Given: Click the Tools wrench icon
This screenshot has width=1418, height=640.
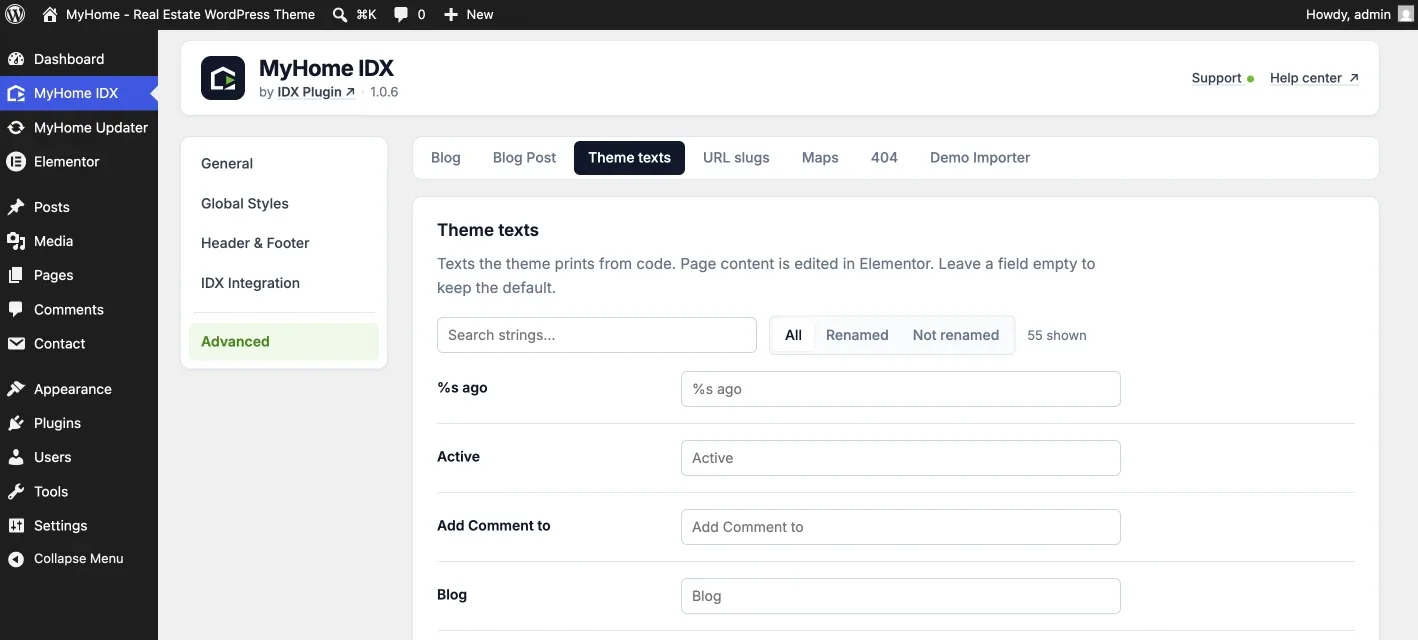Looking at the screenshot, I should point(16,491).
